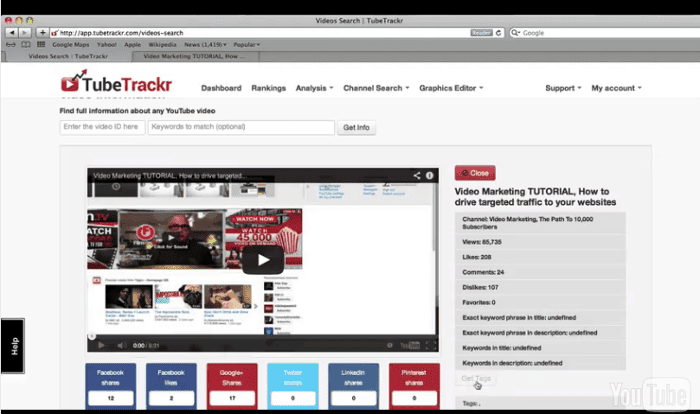Expand the Popular bookmarks folder

click(x=246, y=45)
